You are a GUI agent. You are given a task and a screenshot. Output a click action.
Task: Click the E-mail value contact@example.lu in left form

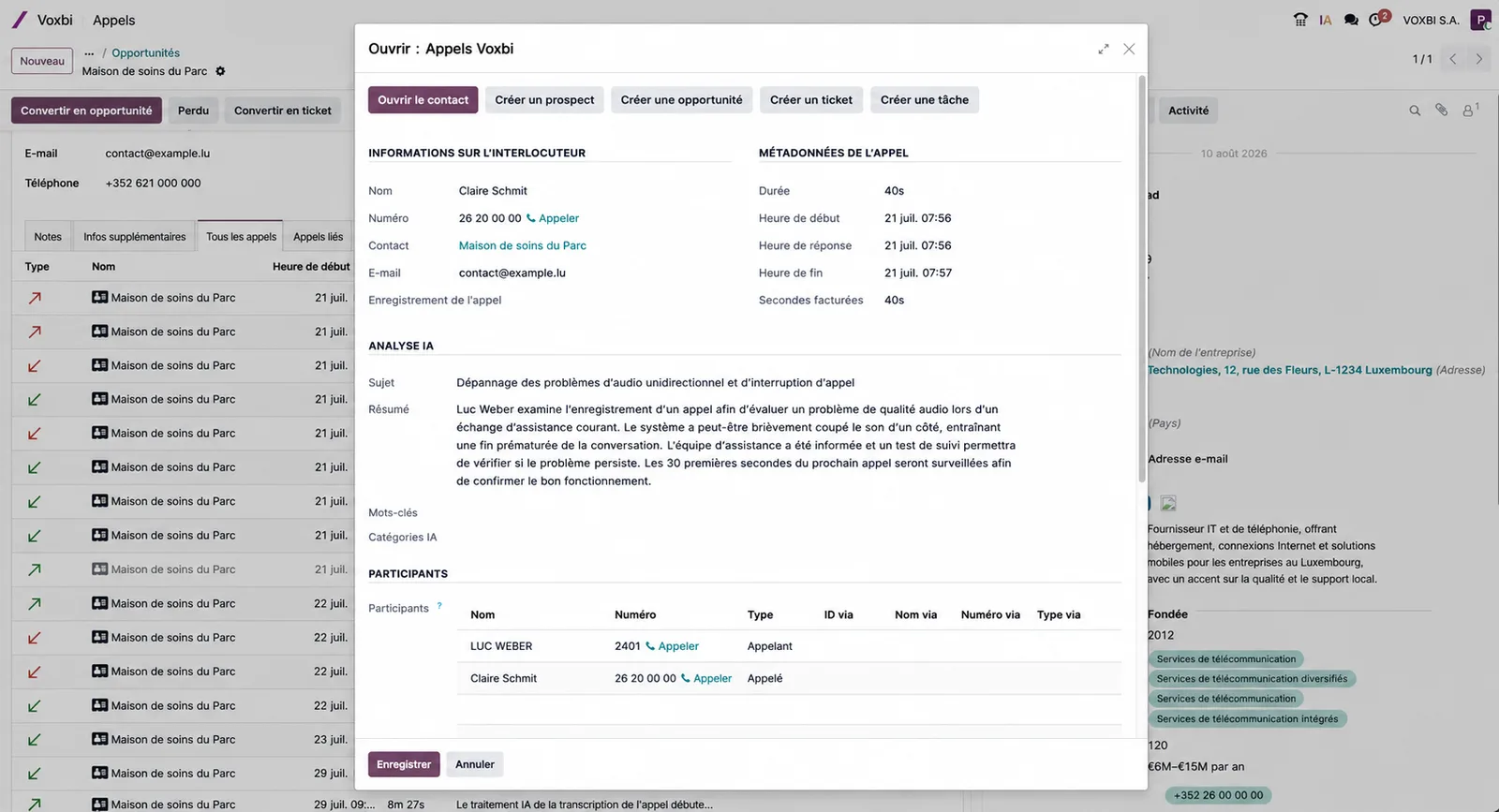tap(157, 154)
